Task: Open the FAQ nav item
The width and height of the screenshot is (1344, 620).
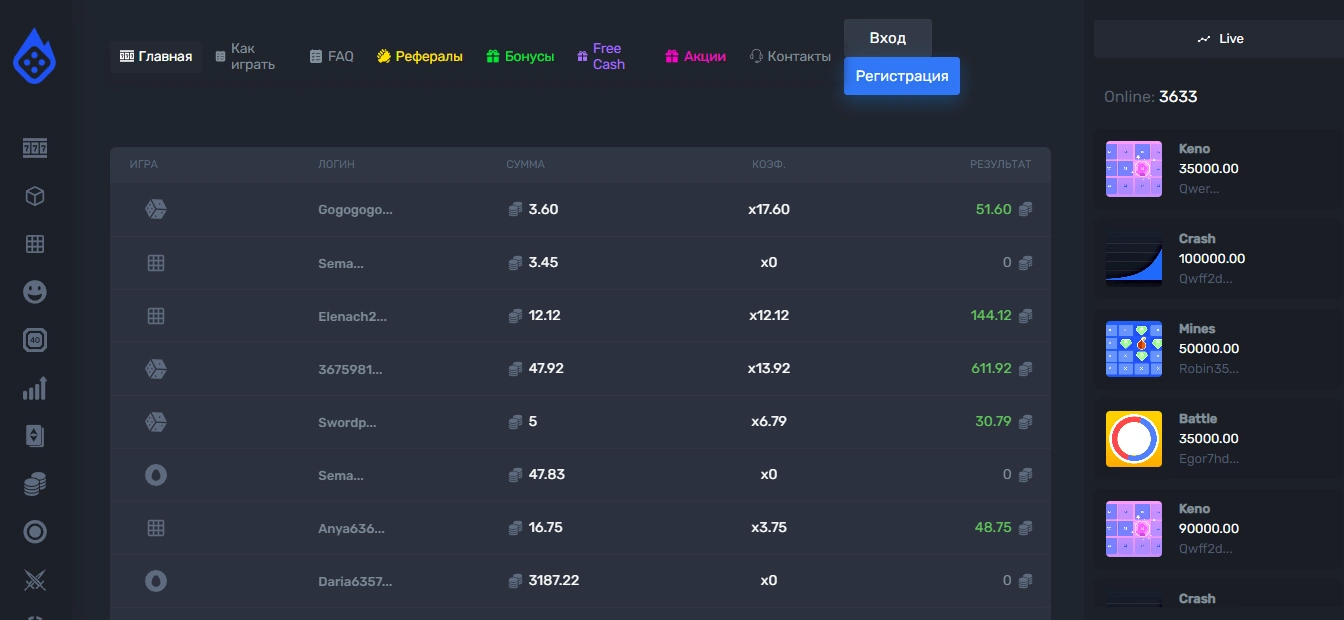Action: click(332, 57)
